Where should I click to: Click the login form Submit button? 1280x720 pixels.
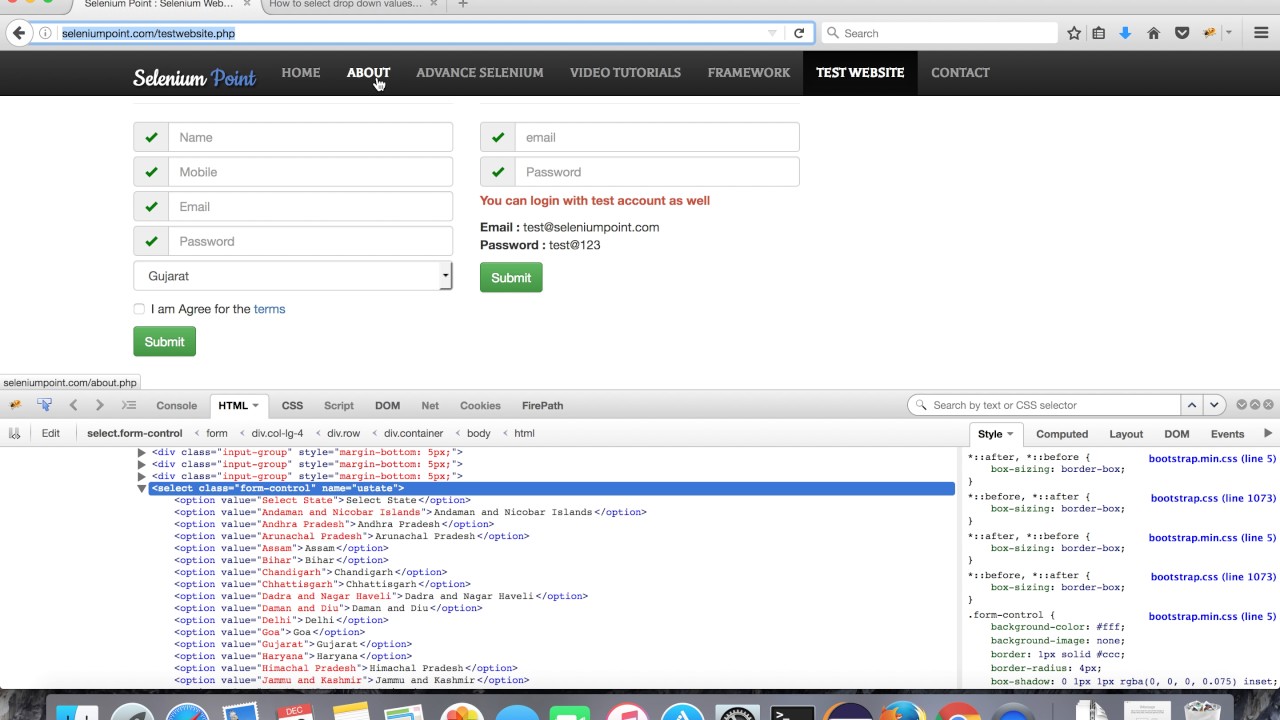pyautogui.click(x=511, y=278)
